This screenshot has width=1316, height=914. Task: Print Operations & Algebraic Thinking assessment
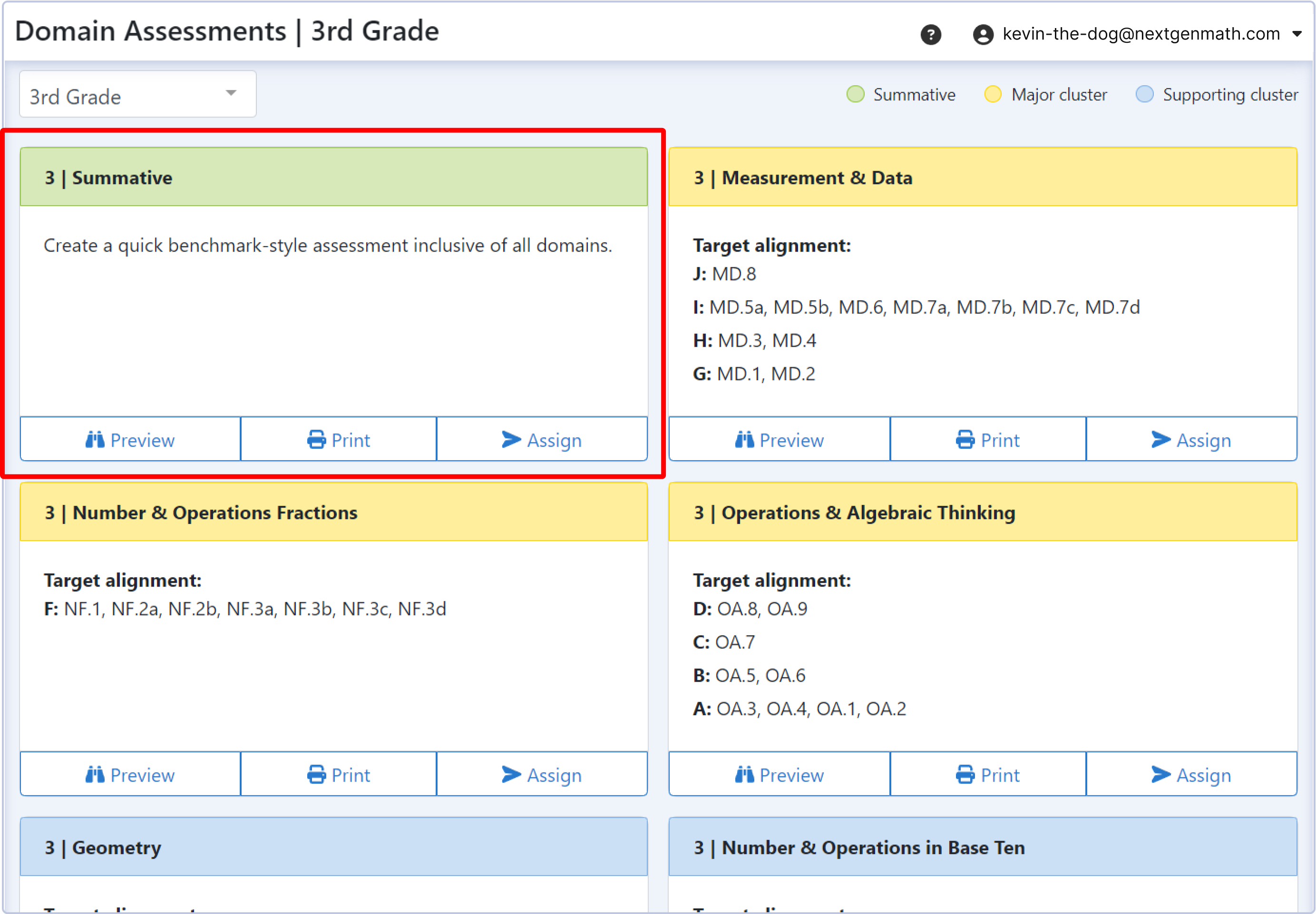click(x=988, y=774)
